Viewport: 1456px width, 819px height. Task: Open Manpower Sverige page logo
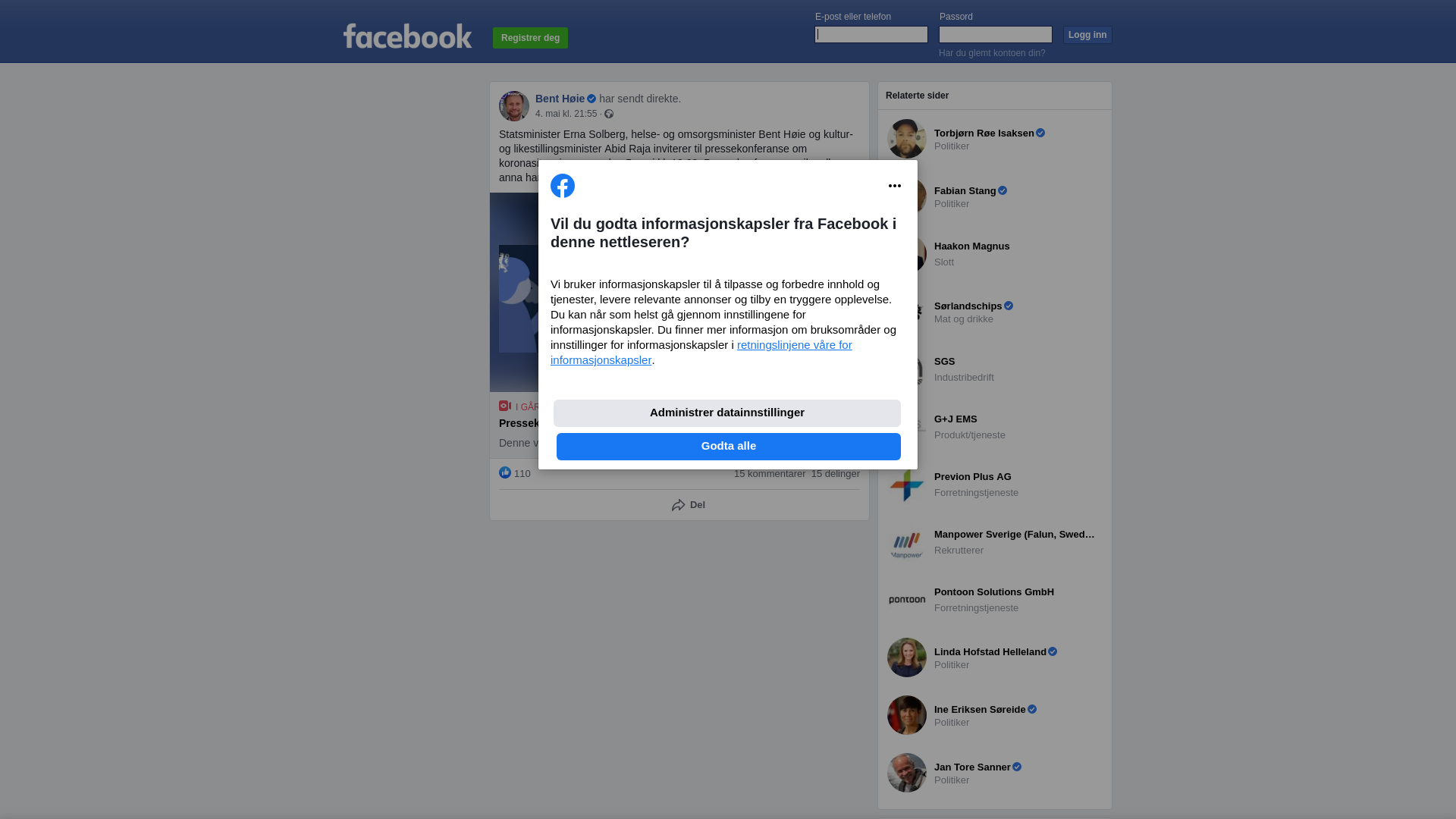907,542
